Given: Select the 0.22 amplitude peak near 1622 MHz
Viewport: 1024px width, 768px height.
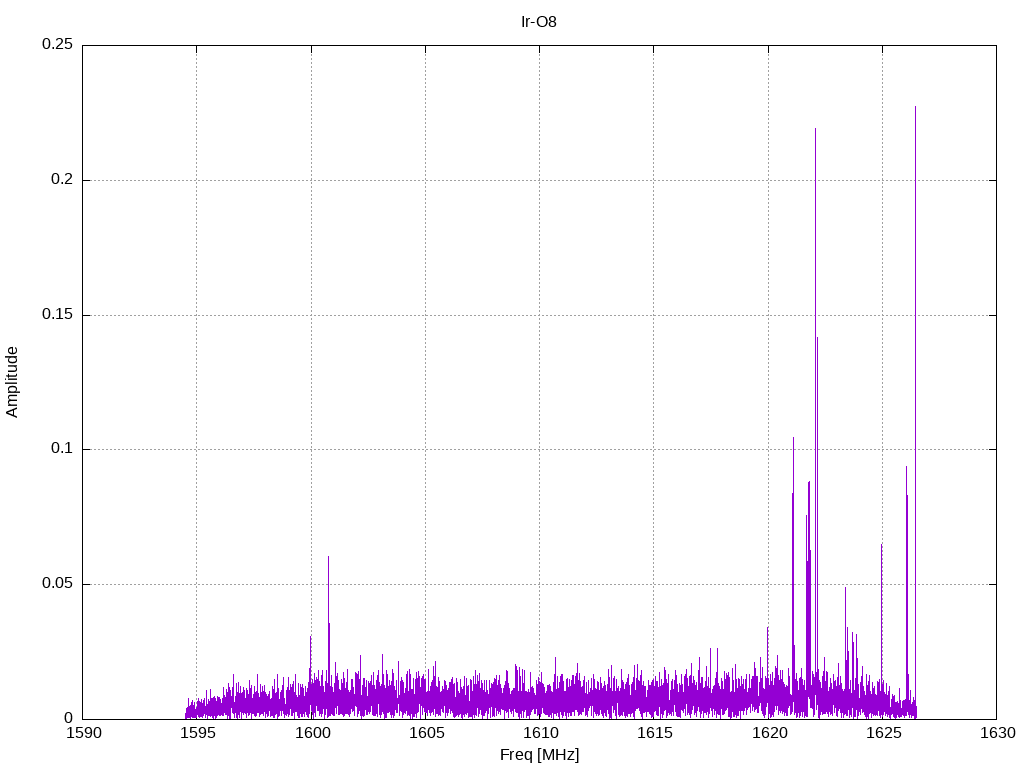Looking at the screenshot, I should tap(815, 130).
